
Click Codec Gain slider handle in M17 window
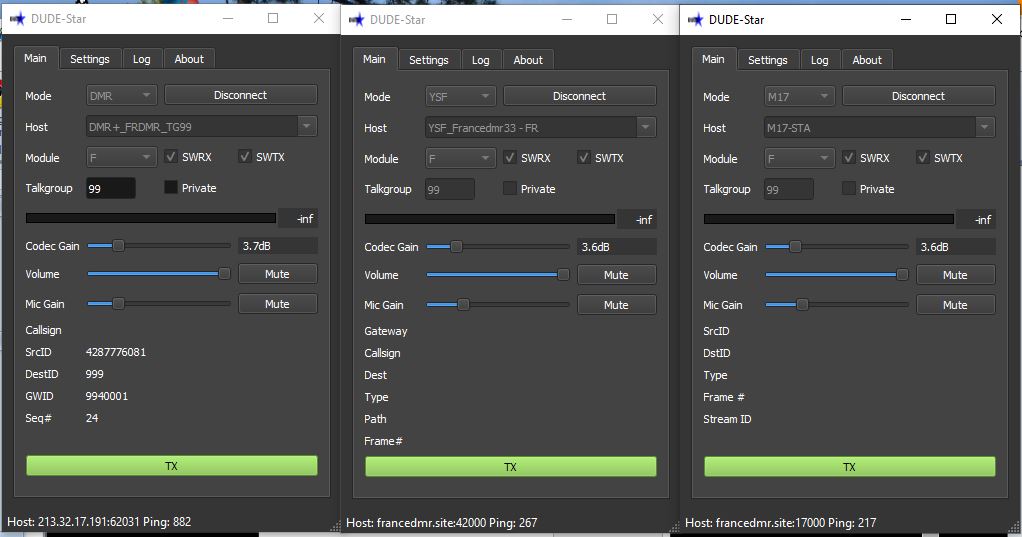[795, 247]
